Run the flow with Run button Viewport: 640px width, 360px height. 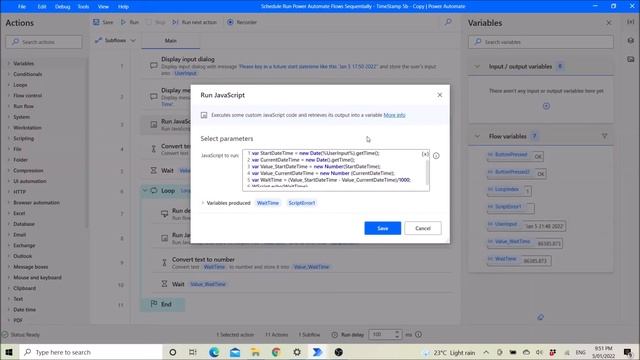point(130,22)
